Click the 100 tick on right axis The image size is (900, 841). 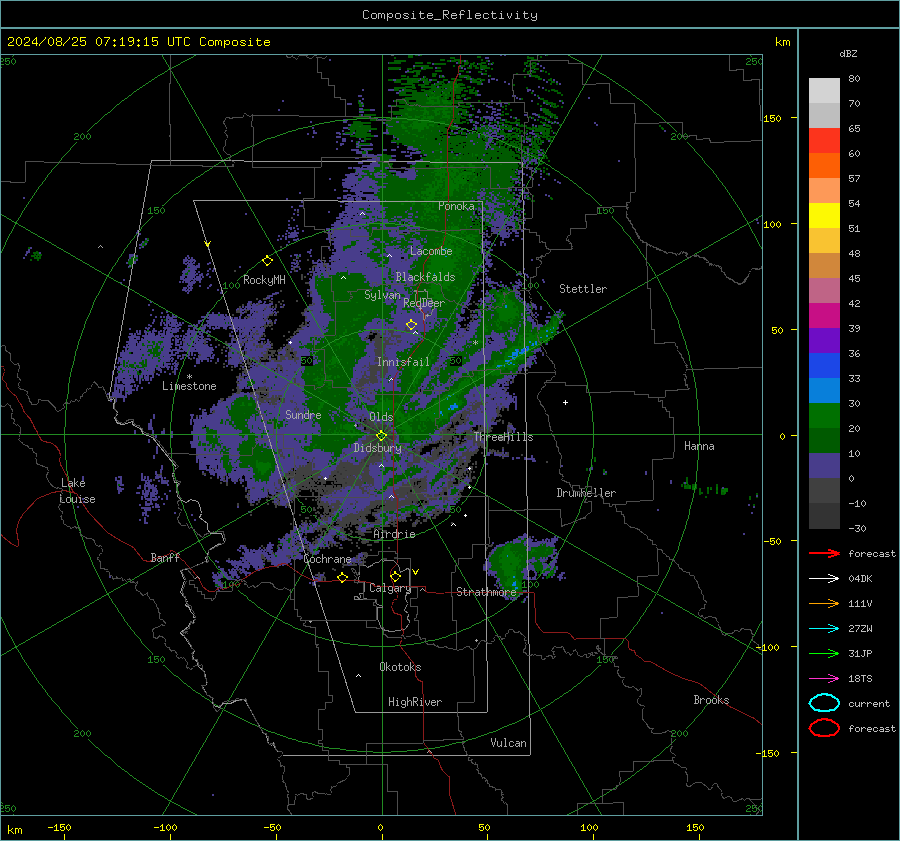(x=772, y=224)
